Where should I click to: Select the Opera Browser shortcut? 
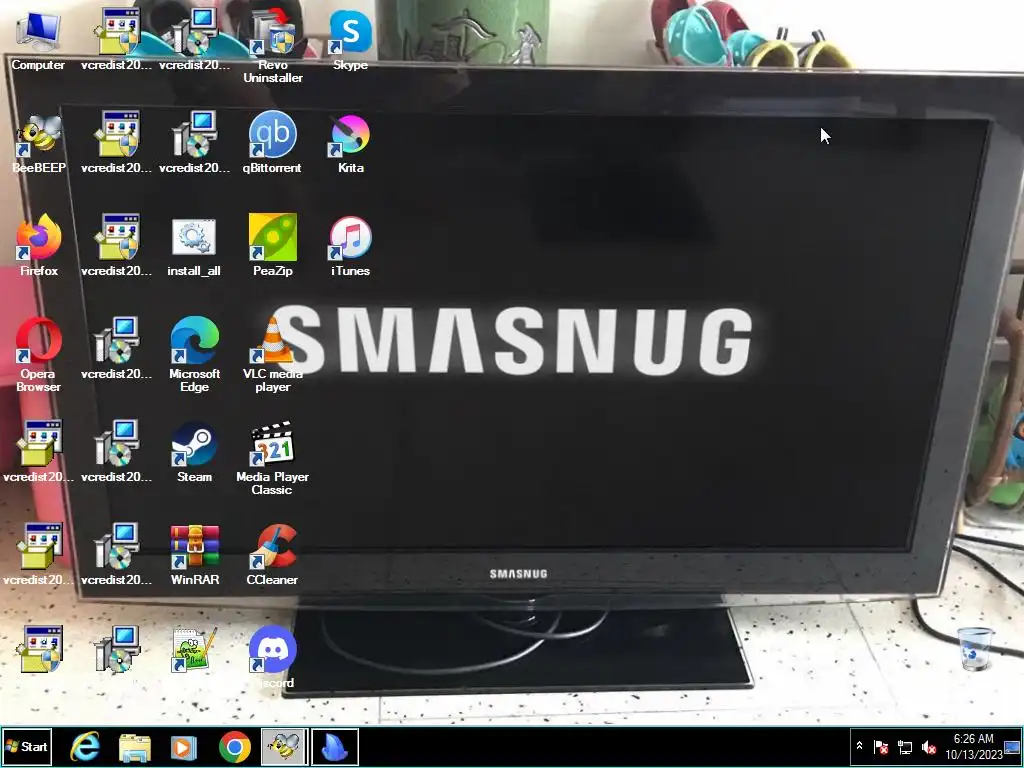(x=39, y=356)
